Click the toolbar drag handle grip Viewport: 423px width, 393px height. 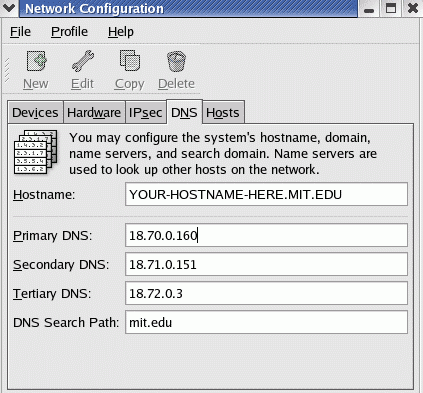[6, 70]
